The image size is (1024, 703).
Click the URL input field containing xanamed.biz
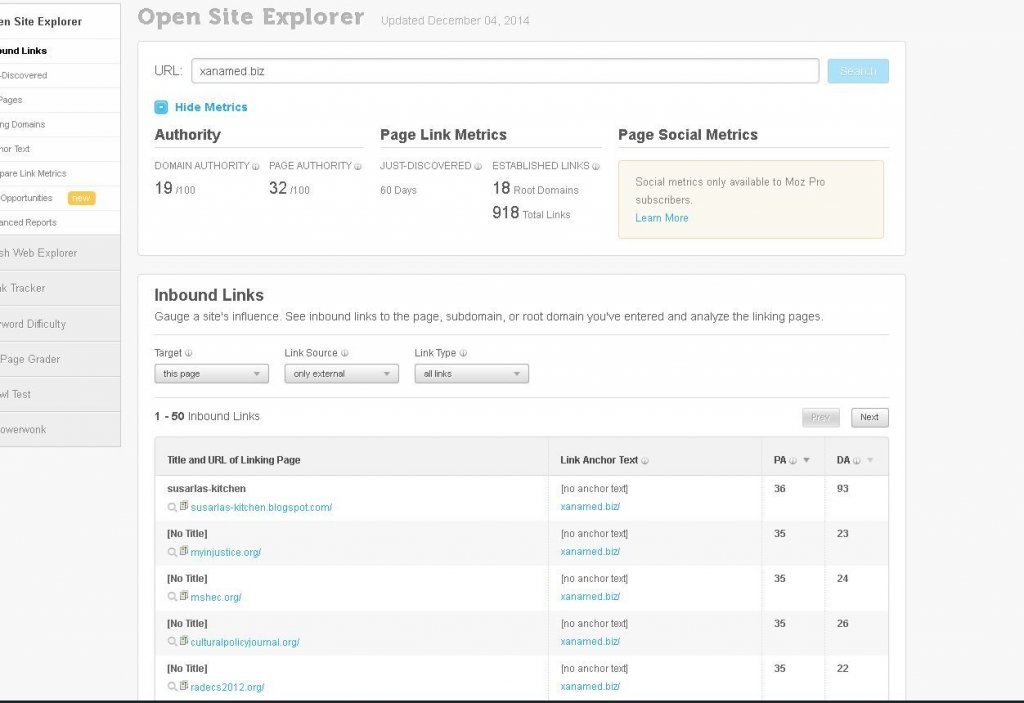pyautogui.click(x=505, y=71)
